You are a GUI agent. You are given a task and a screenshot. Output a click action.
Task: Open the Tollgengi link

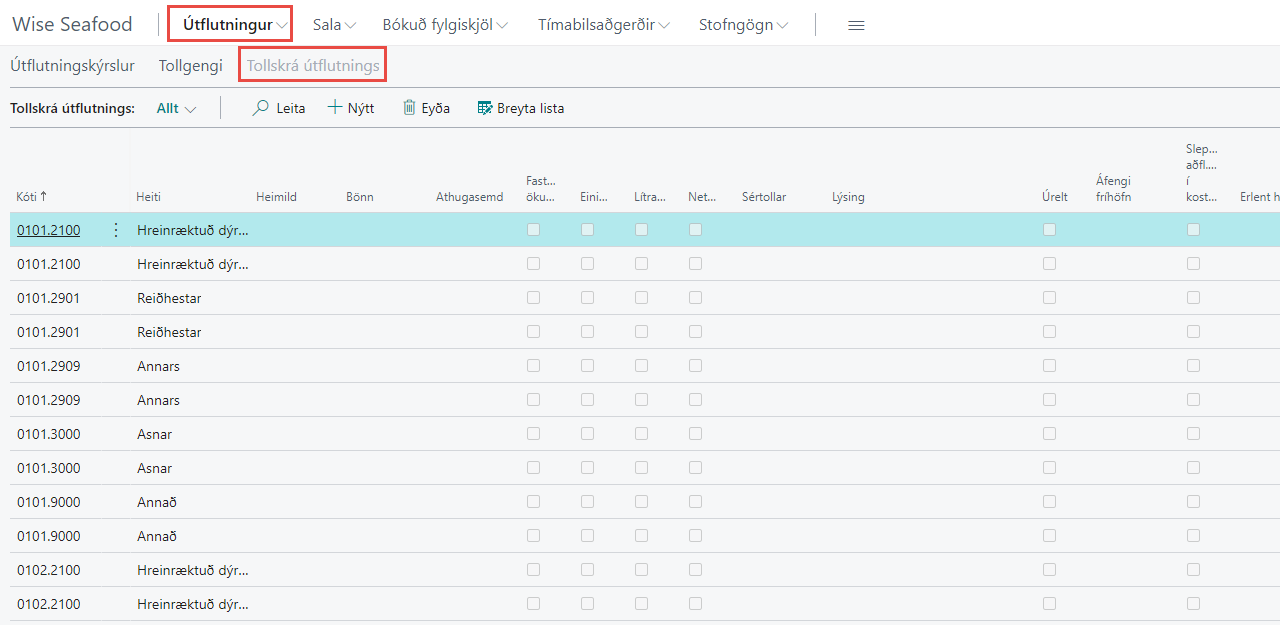click(190, 66)
